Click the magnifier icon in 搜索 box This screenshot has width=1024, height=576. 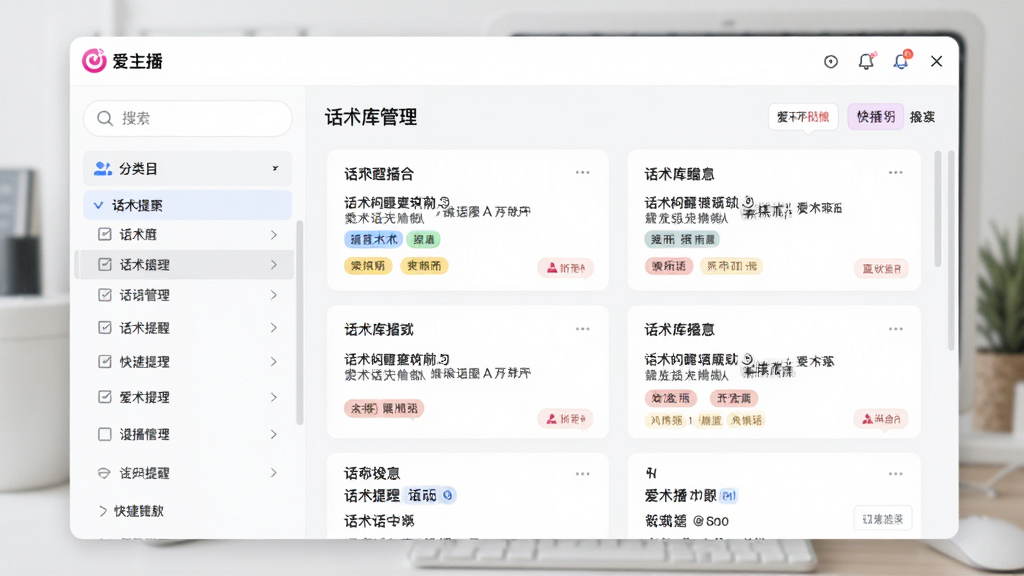tap(104, 118)
